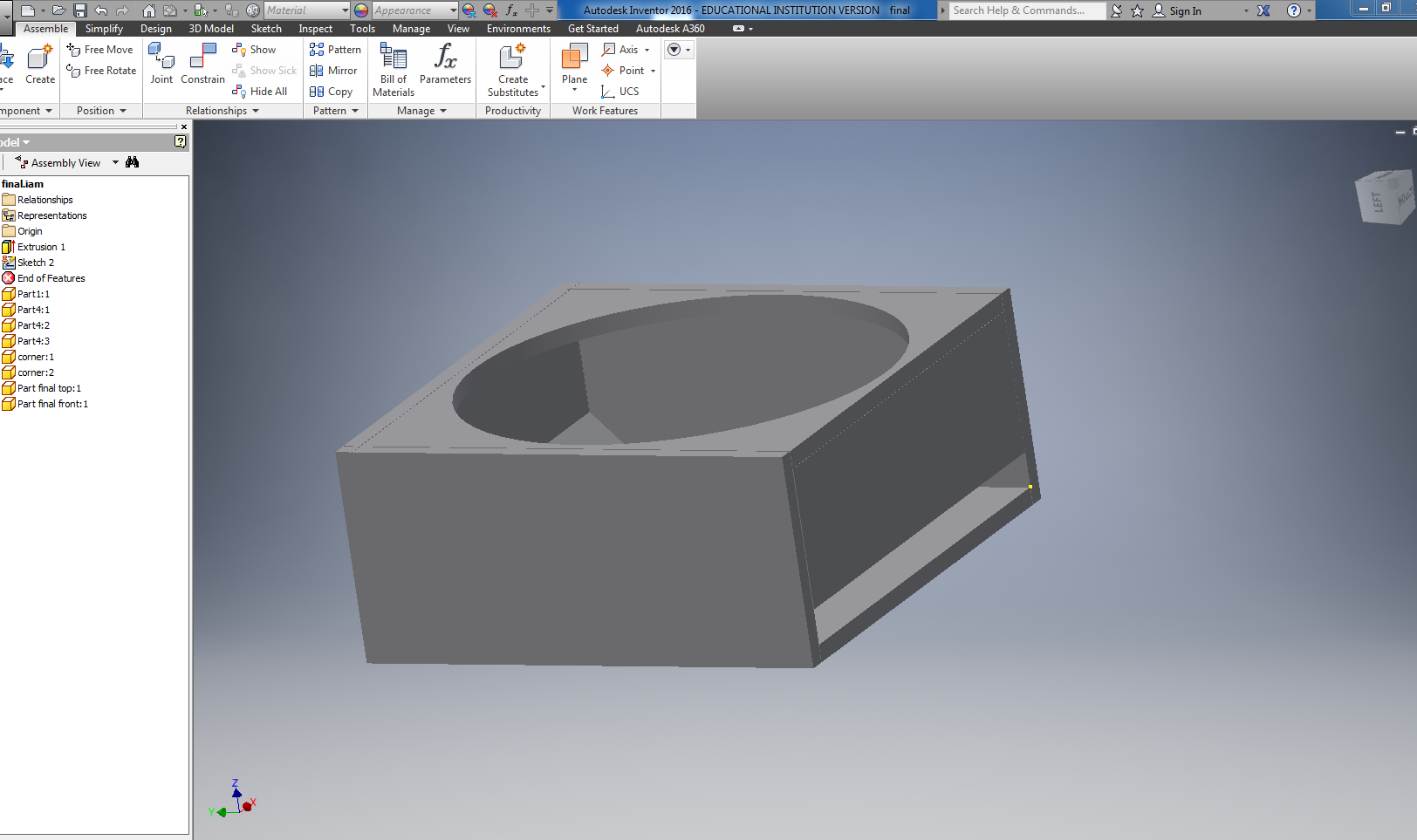Open the Tools tab
Screen dimensions: 1417x840
(x=362, y=29)
